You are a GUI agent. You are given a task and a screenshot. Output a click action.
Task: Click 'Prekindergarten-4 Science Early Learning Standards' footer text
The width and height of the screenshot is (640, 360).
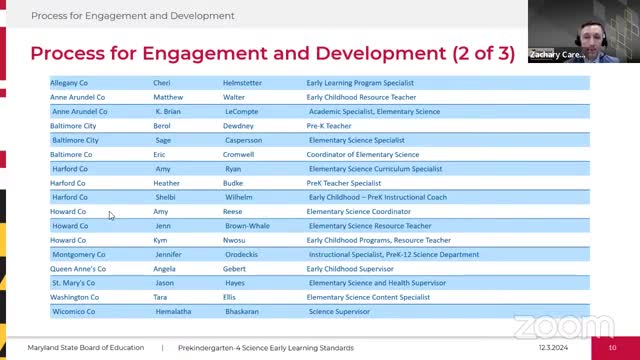coord(266,348)
